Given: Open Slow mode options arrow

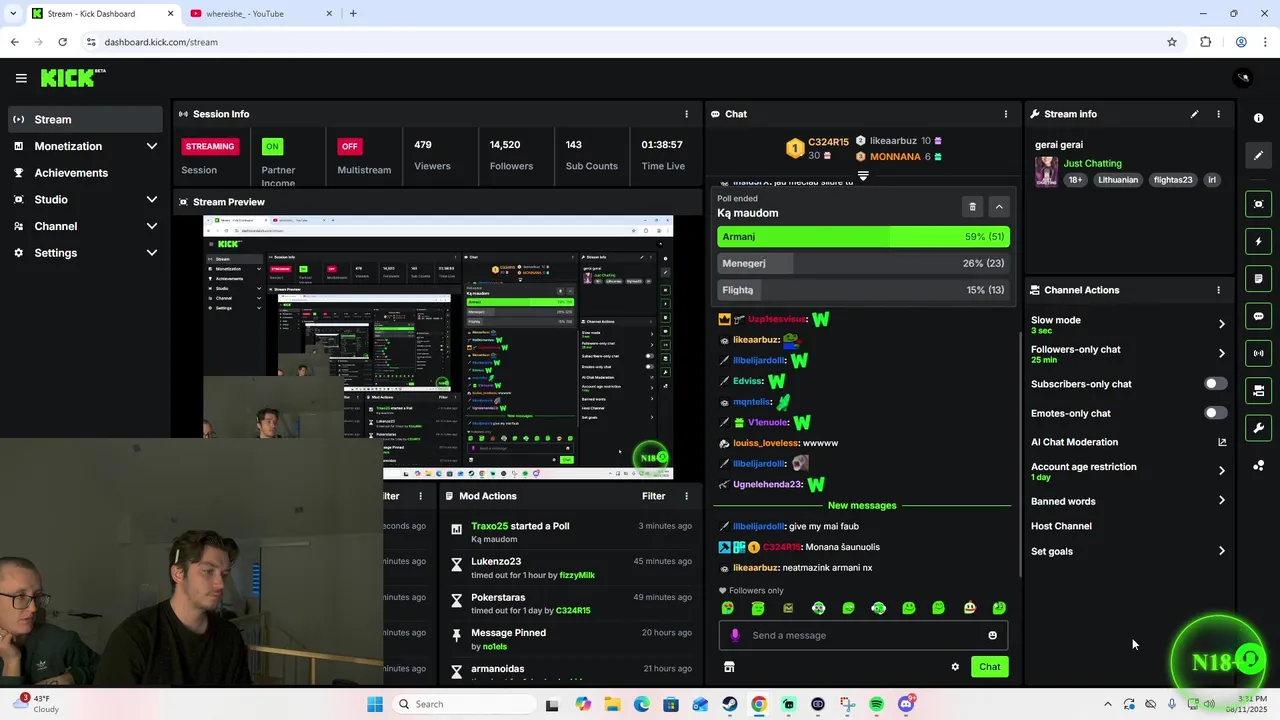Looking at the screenshot, I should 1221,324.
